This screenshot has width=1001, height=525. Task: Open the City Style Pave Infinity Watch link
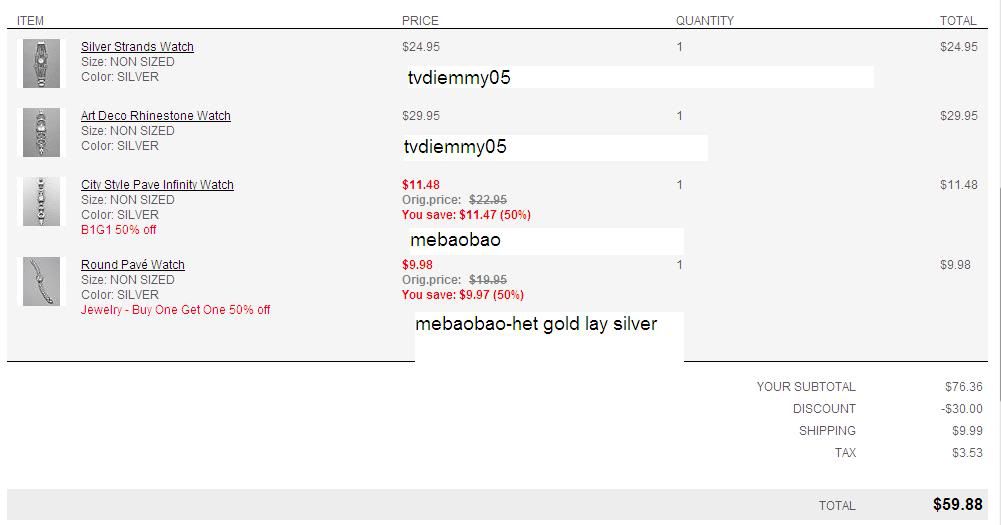tap(157, 185)
